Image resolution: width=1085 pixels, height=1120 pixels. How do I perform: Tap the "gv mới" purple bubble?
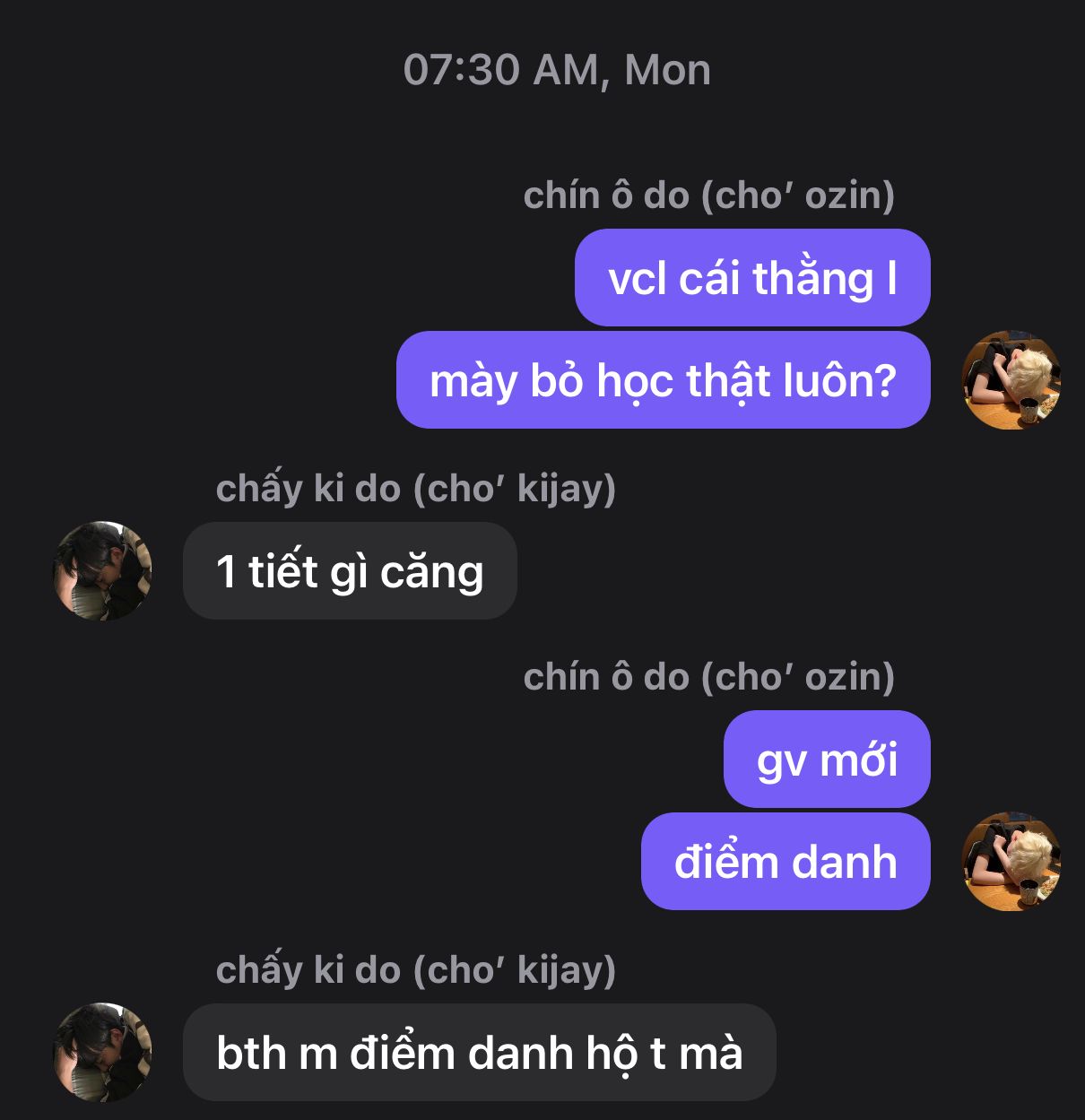[827, 760]
